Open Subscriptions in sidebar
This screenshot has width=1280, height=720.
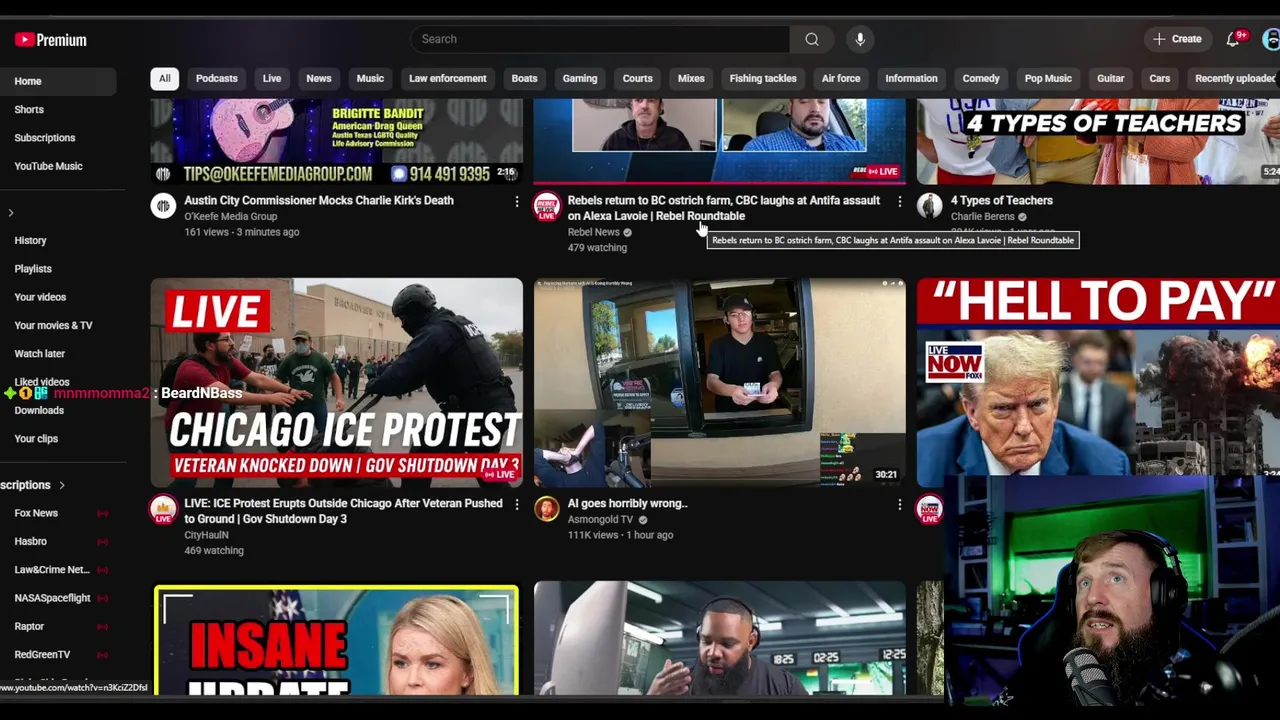pos(58,138)
